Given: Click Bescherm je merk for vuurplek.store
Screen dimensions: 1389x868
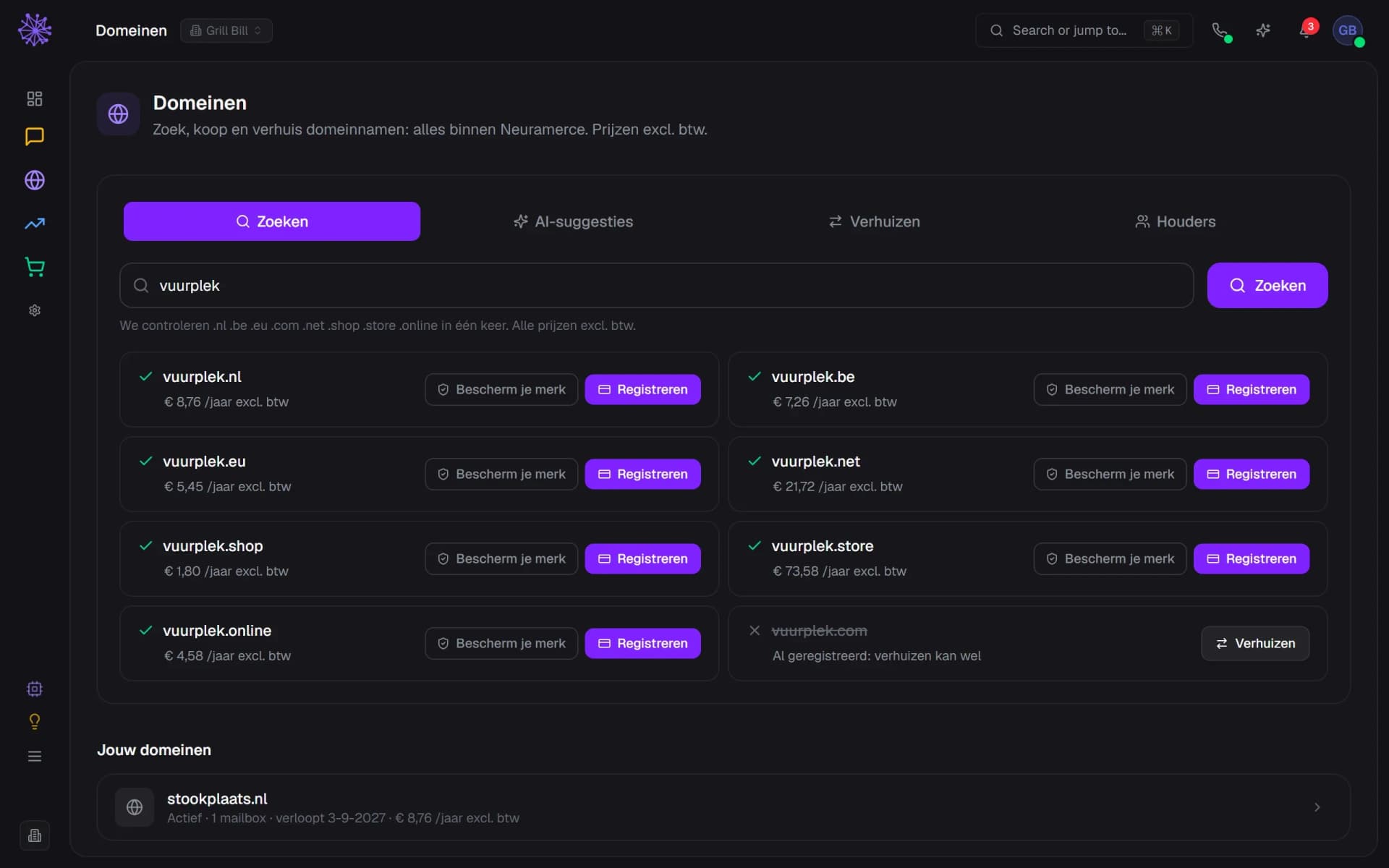Looking at the screenshot, I should point(1110,558).
